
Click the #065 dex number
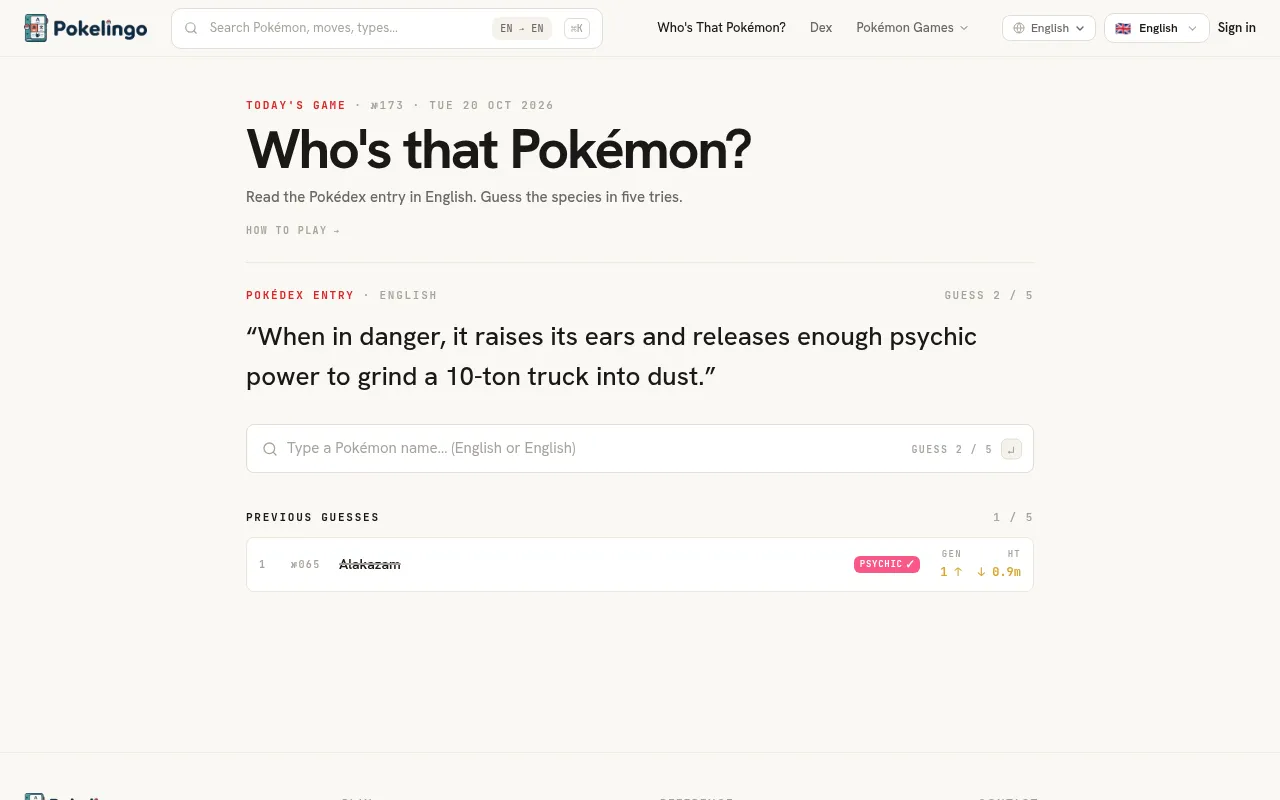[305, 565]
